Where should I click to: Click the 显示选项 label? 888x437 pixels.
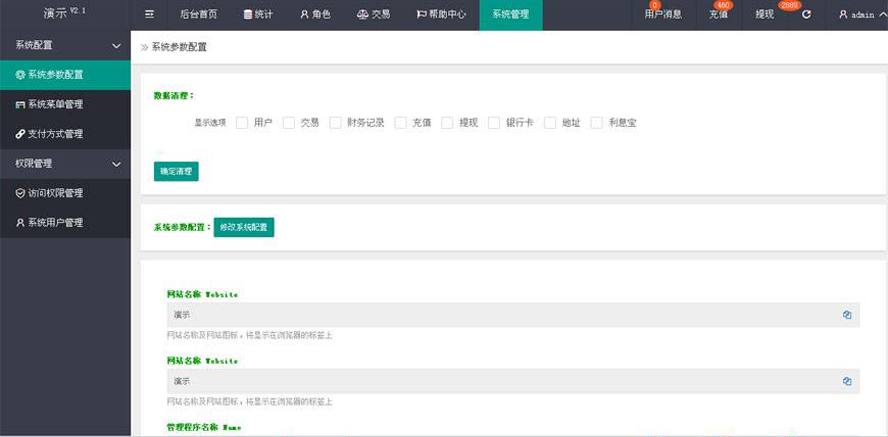(210, 123)
